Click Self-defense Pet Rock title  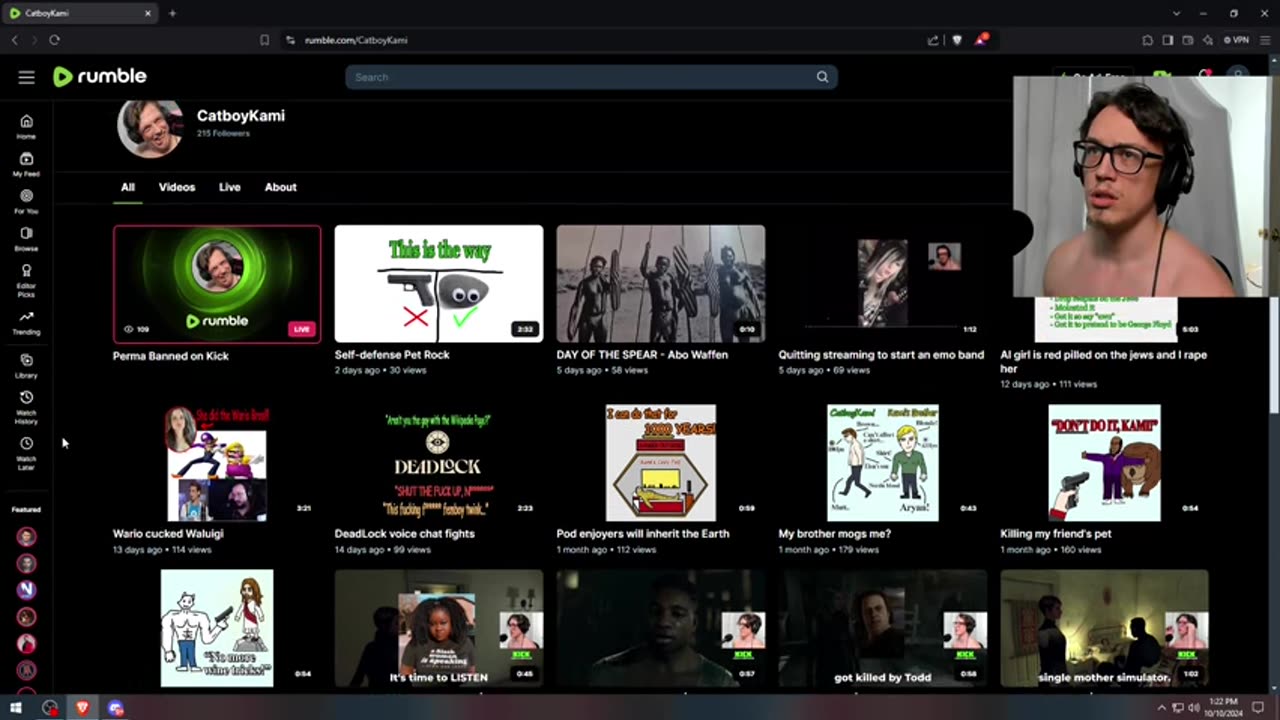[x=392, y=355]
